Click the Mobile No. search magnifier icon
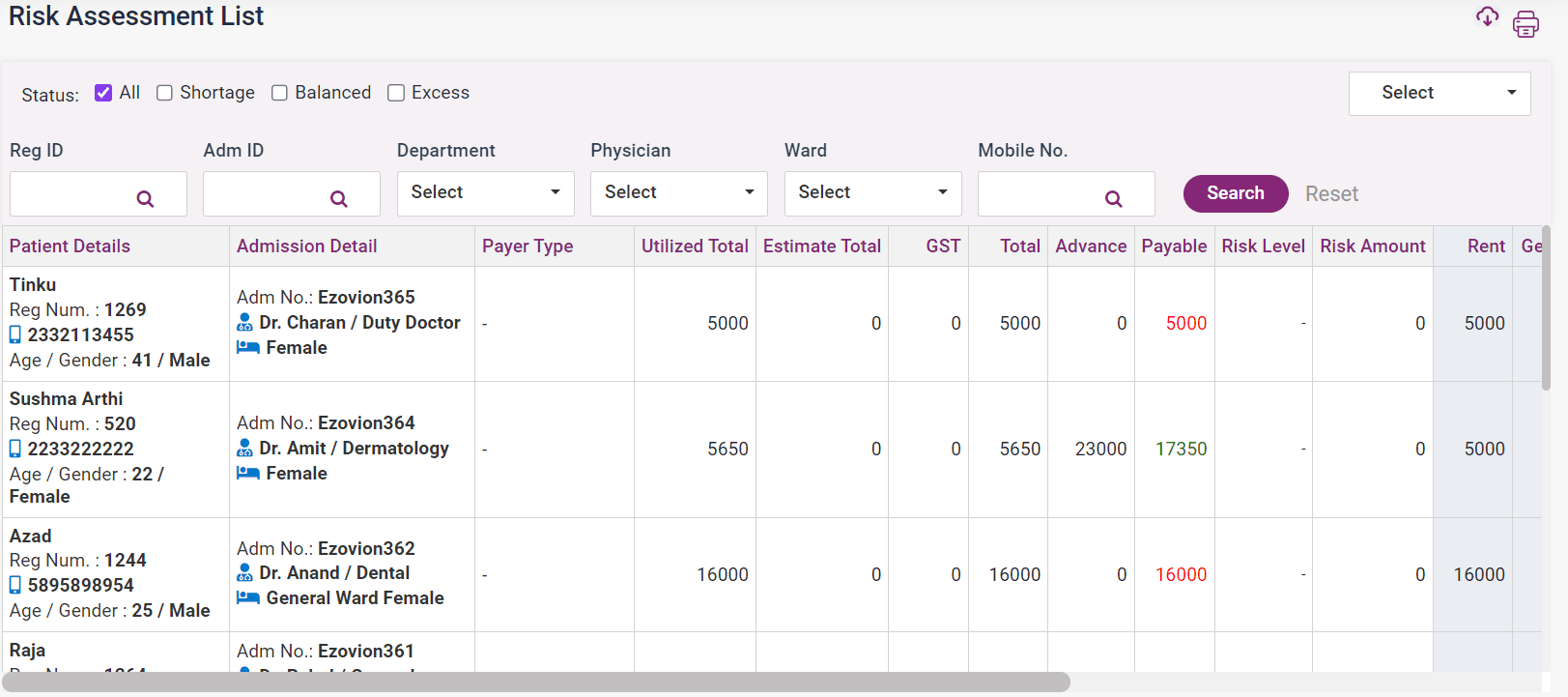 [1113, 199]
